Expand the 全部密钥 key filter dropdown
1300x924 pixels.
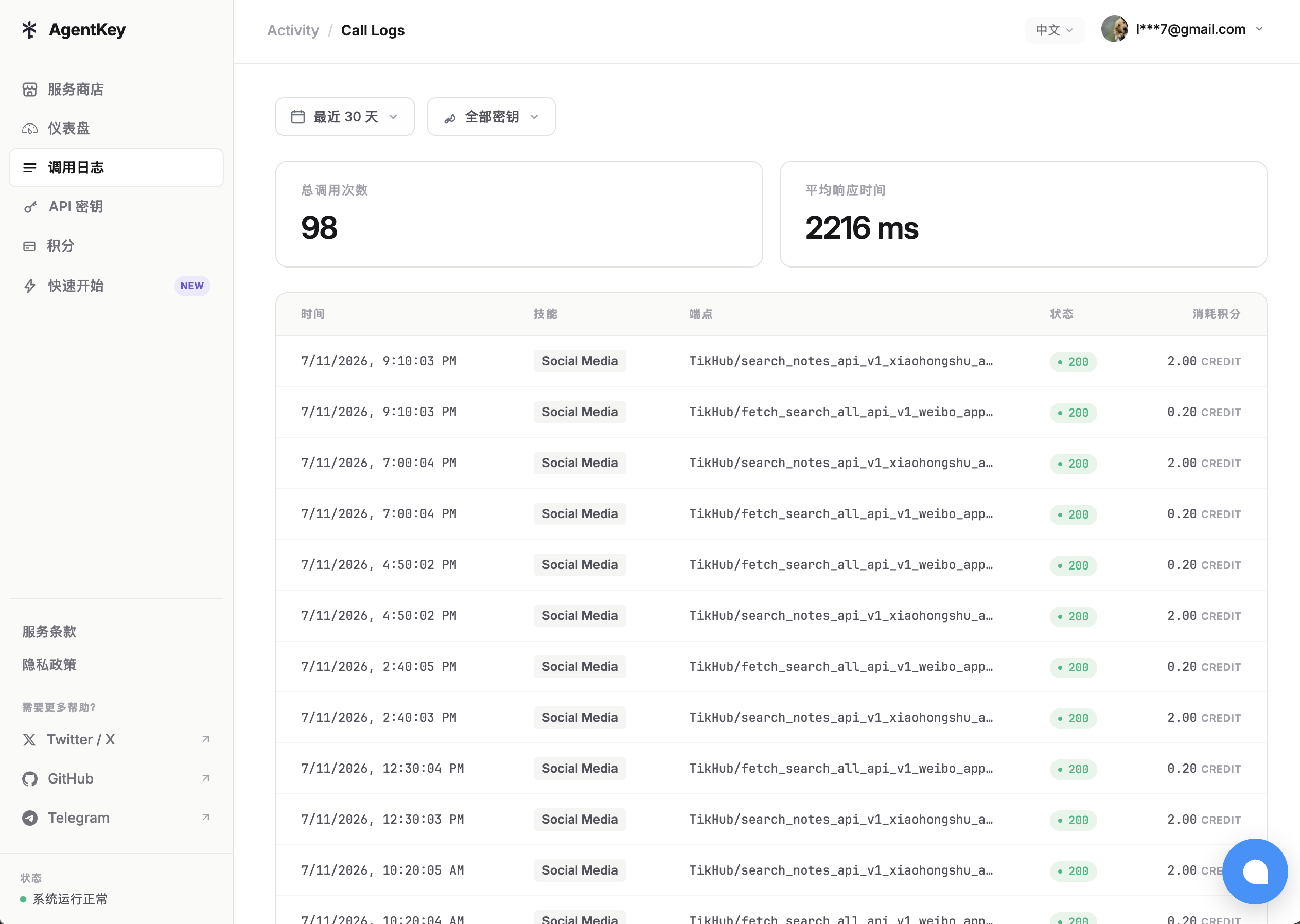tap(491, 117)
